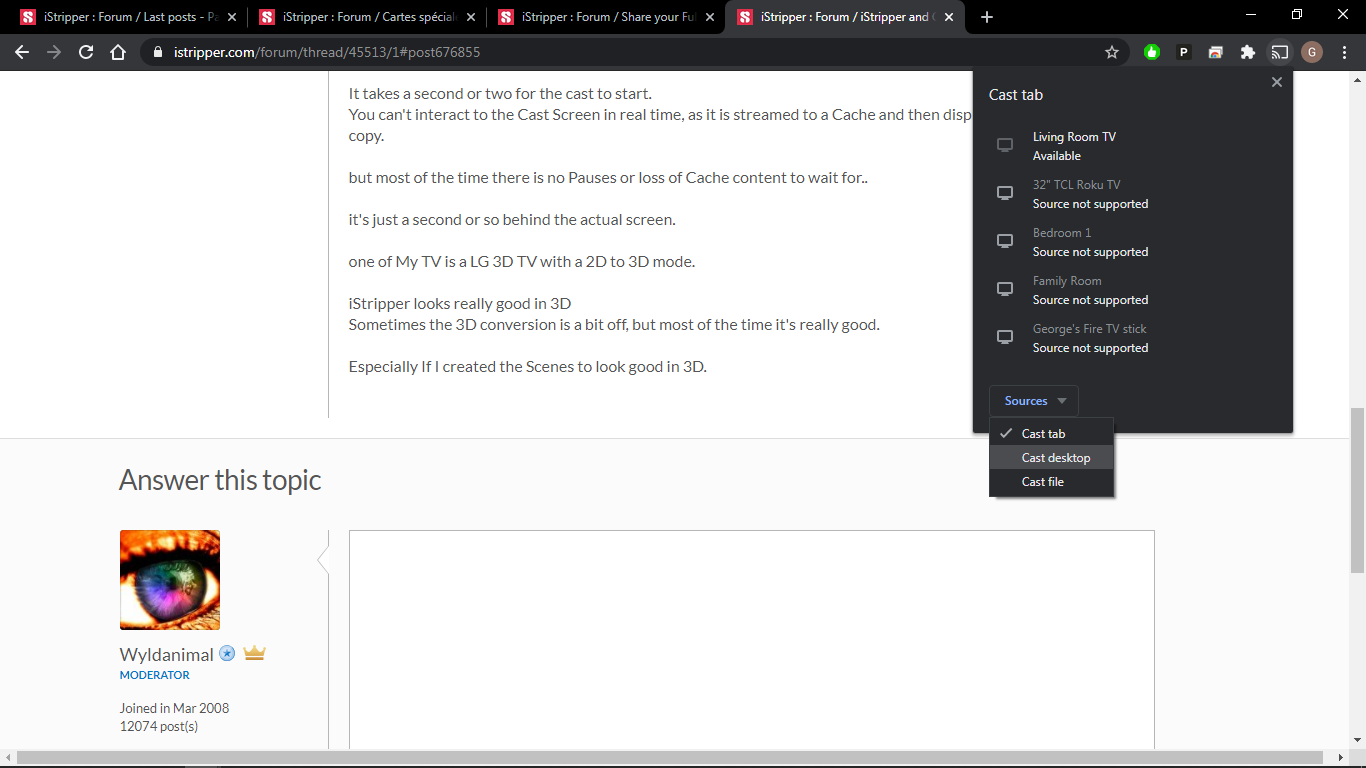Open the Extensions puzzle-piece menu

point(1248,52)
